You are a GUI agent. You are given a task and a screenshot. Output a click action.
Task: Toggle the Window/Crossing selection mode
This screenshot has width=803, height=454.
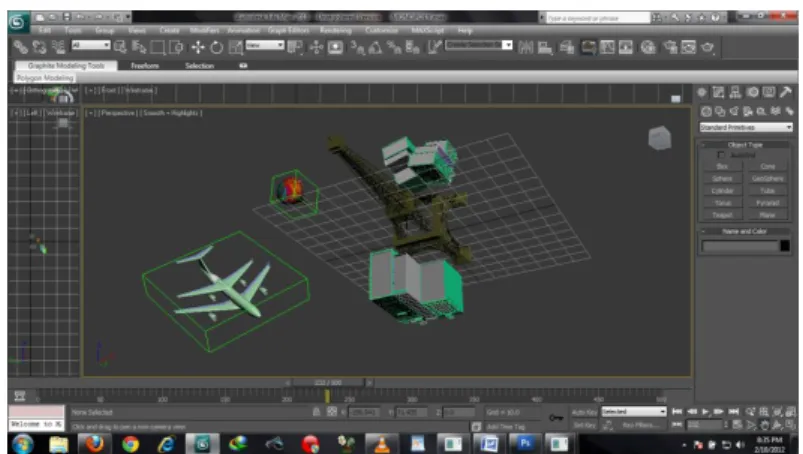tap(176, 48)
